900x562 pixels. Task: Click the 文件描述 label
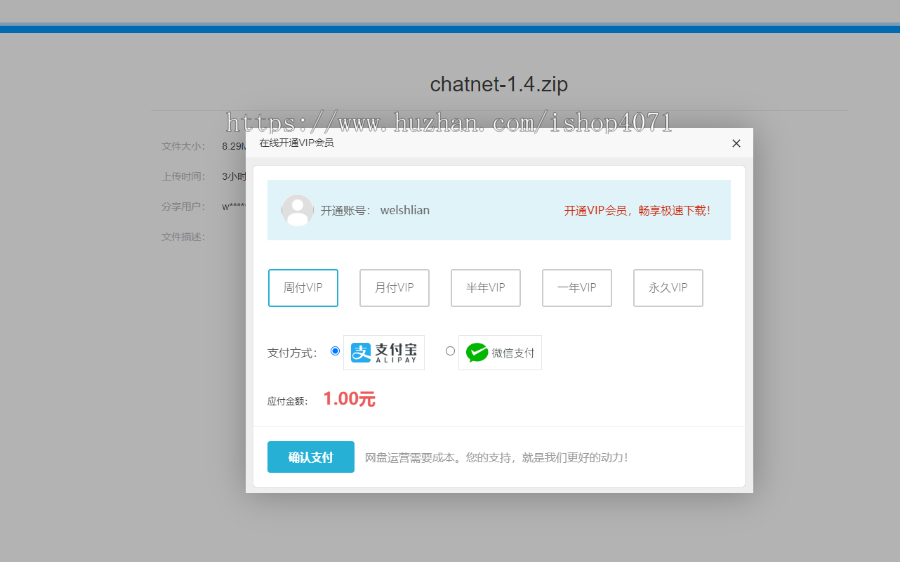(x=183, y=237)
